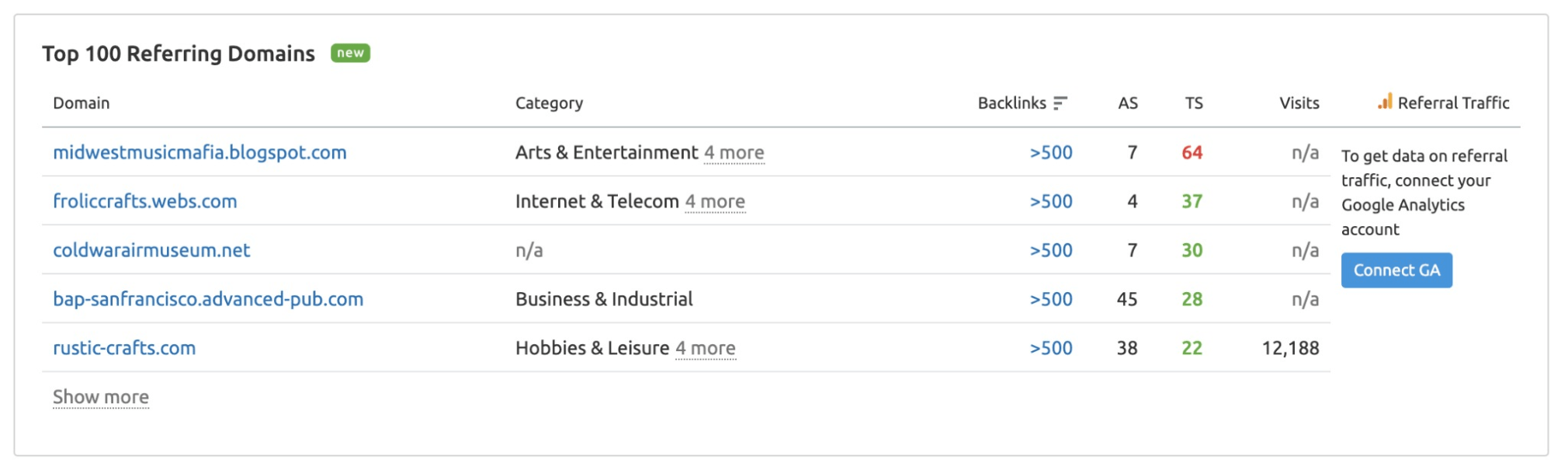1568x470 pixels.
Task: Sort by the Visits column header
Action: point(1299,103)
